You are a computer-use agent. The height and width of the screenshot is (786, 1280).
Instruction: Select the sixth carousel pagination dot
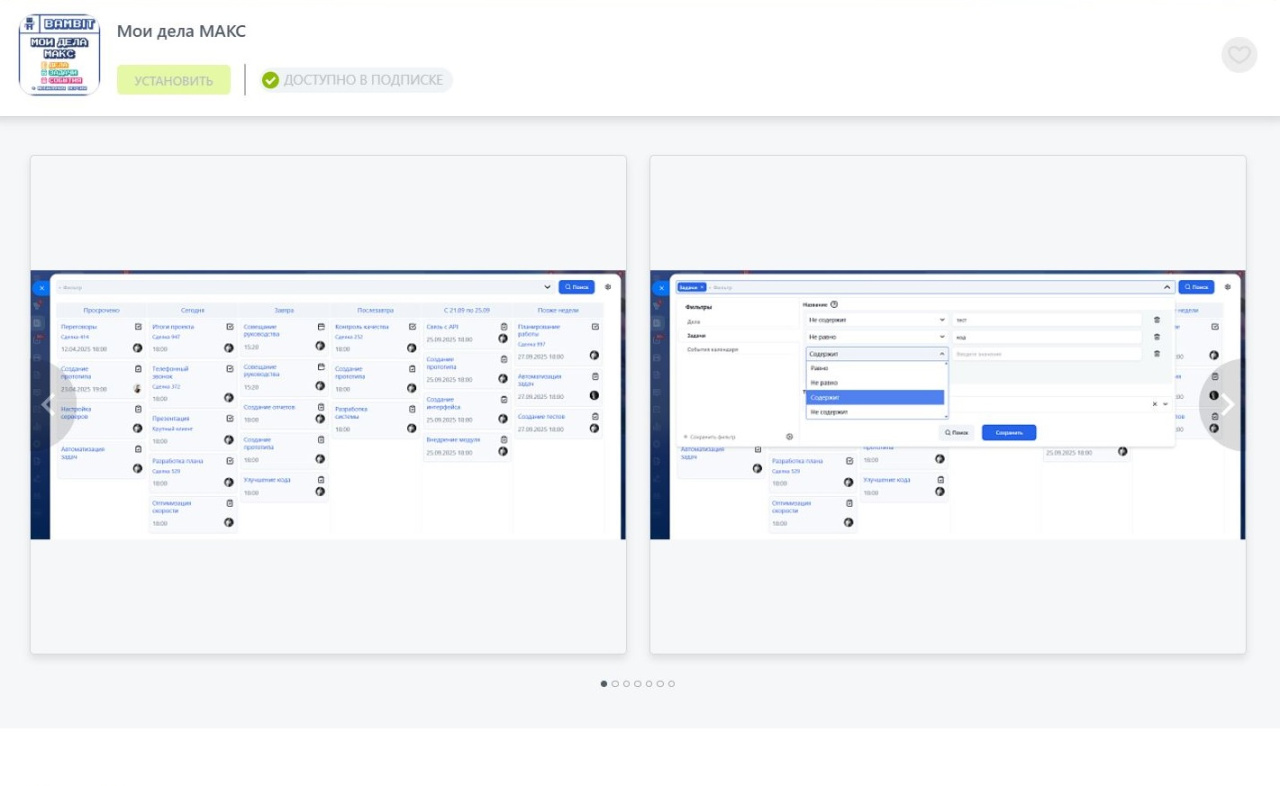click(660, 684)
